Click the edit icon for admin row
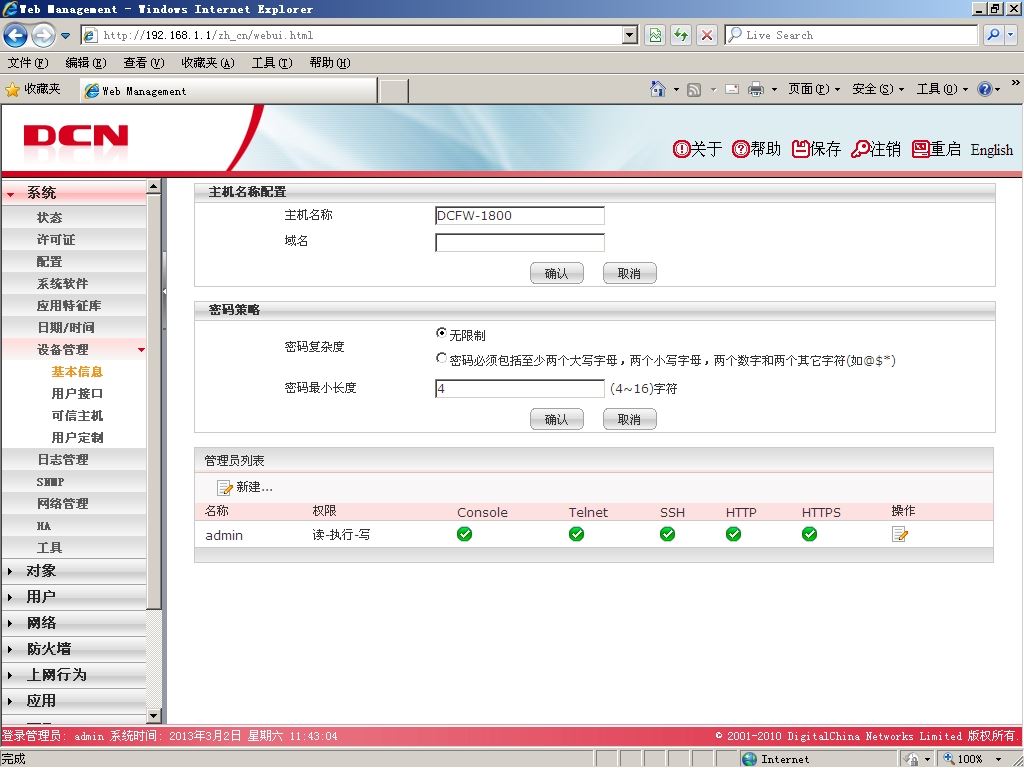 click(899, 534)
